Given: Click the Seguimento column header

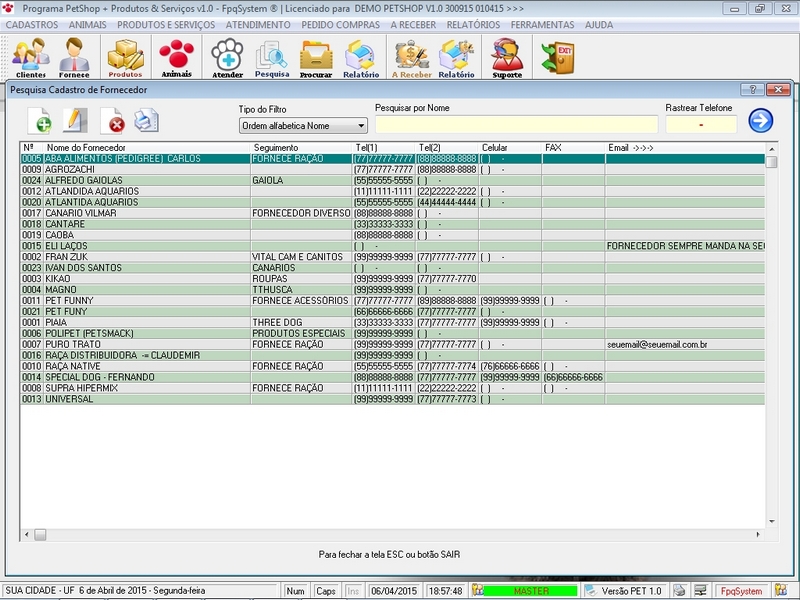Looking at the screenshot, I should point(301,147).
